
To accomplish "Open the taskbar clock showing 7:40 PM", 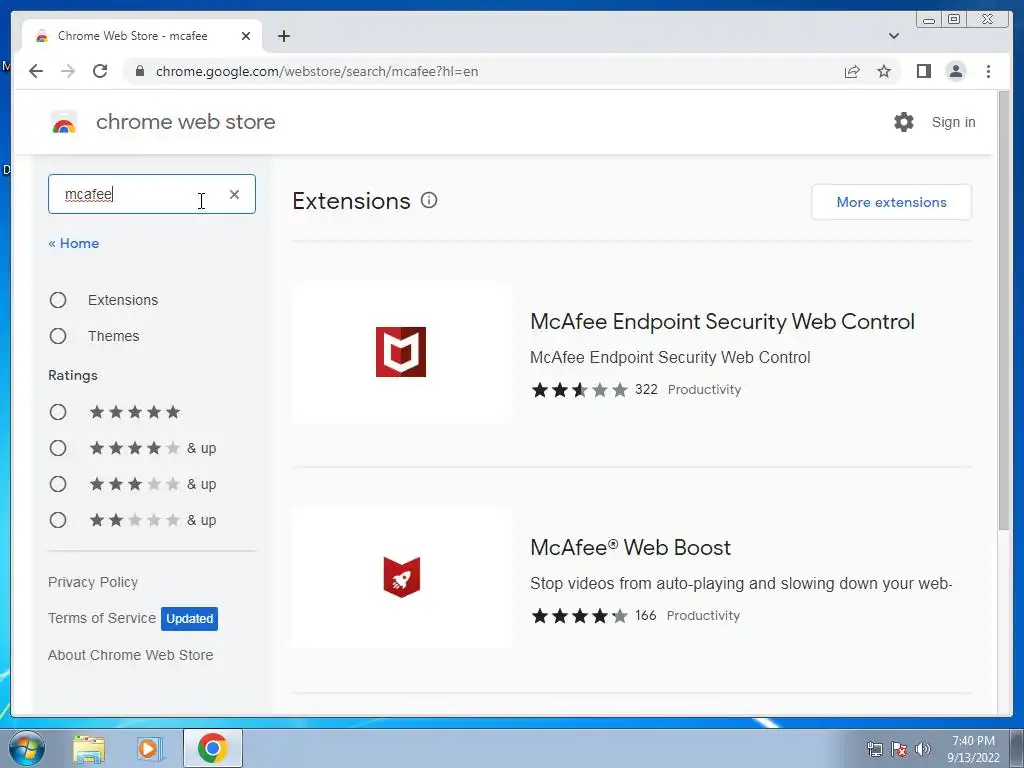I will pyautogui.click(x=973, y=749).
